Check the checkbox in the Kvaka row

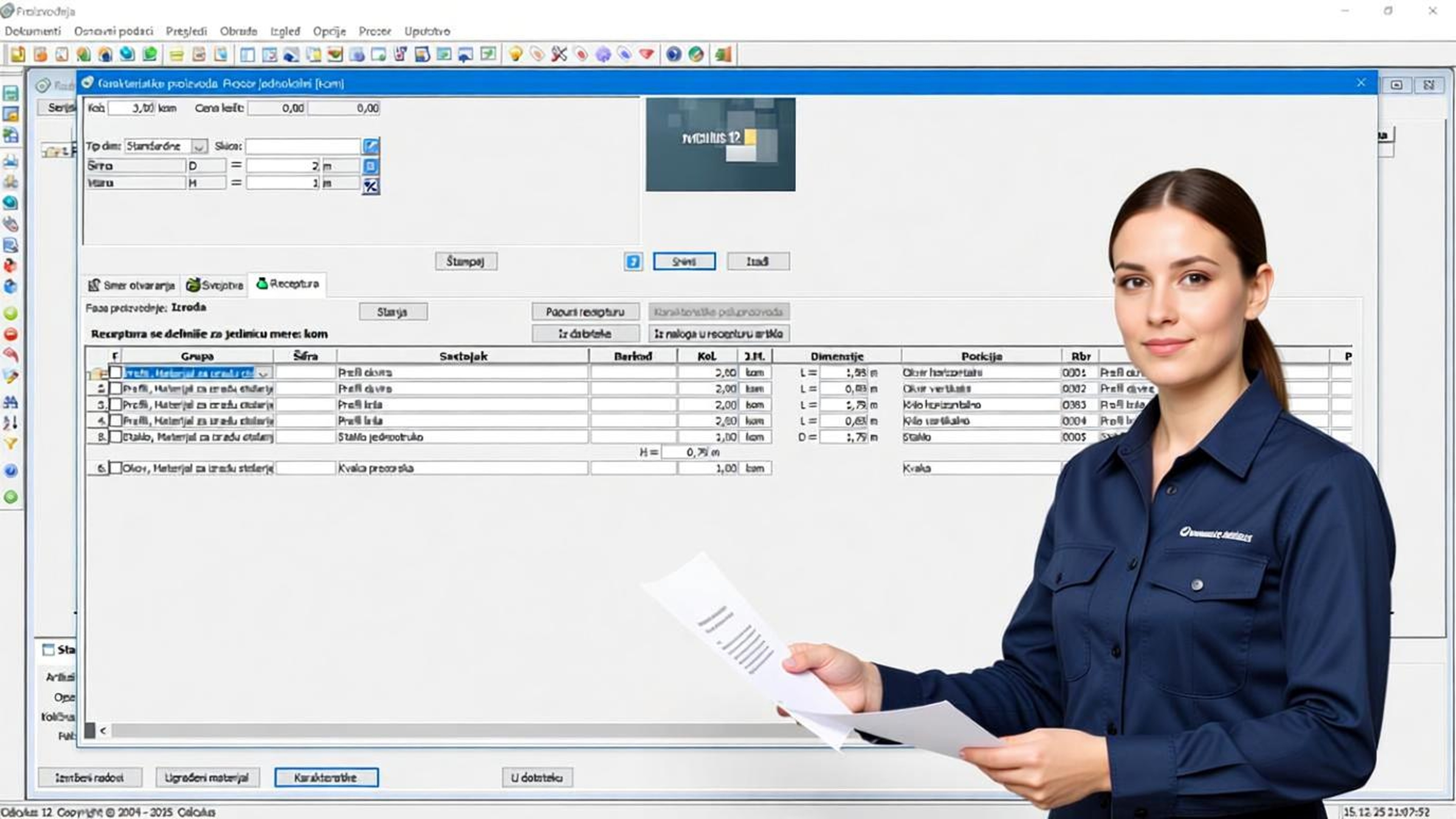pos(115,468)
